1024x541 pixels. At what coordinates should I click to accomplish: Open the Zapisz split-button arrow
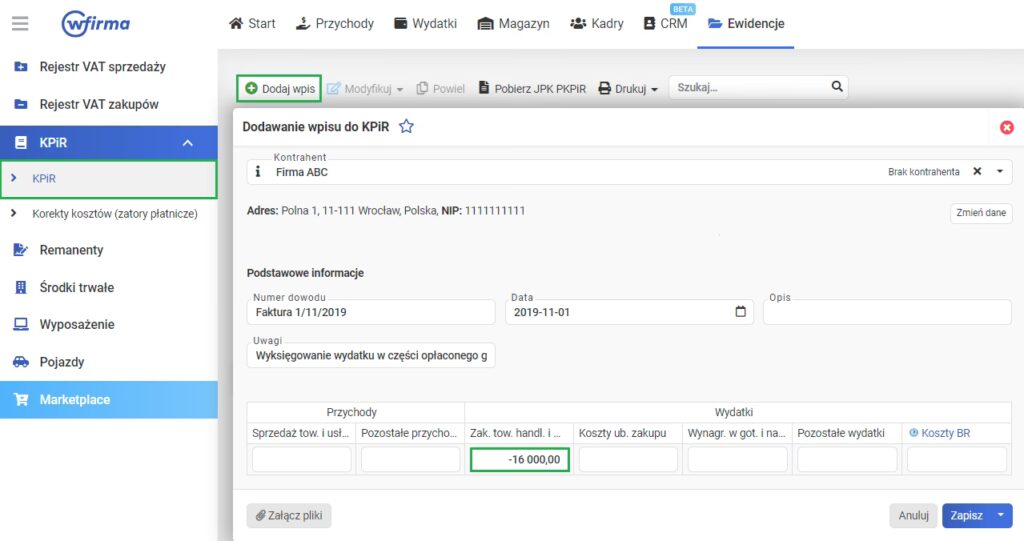pos(1001,515)
